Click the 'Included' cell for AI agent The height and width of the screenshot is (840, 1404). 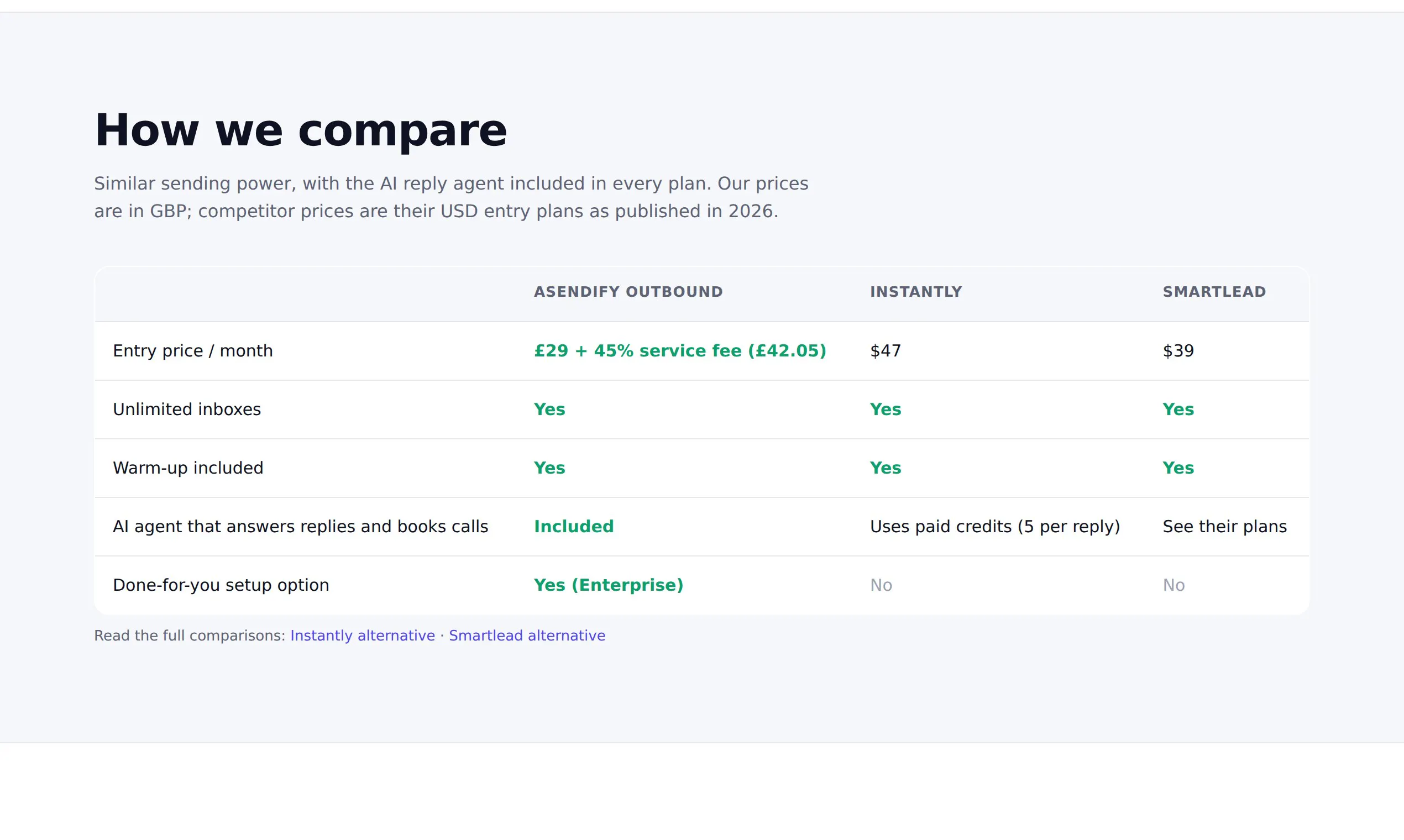tap(574, 527)
